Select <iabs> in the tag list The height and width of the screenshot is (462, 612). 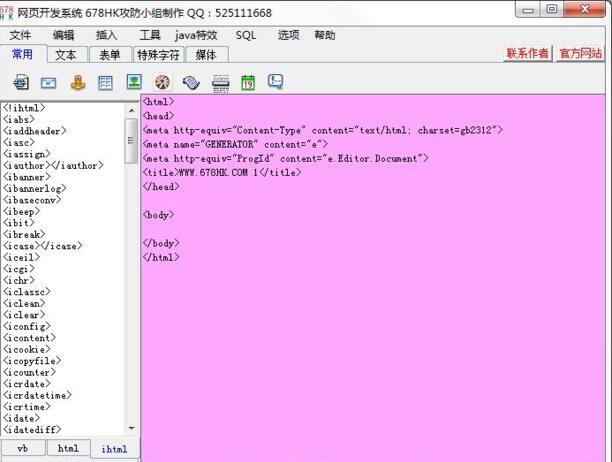[x=19, y=119]
